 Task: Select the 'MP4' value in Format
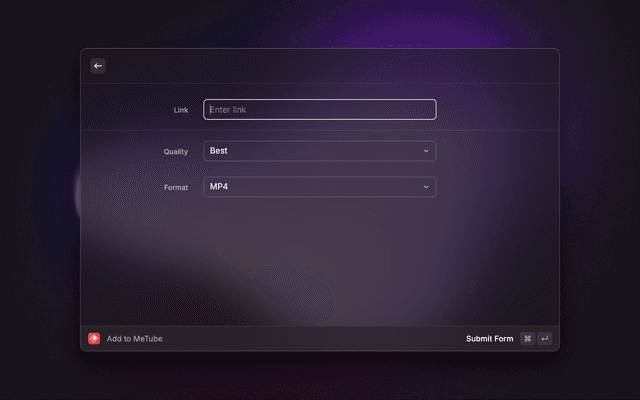pos(219,187)
